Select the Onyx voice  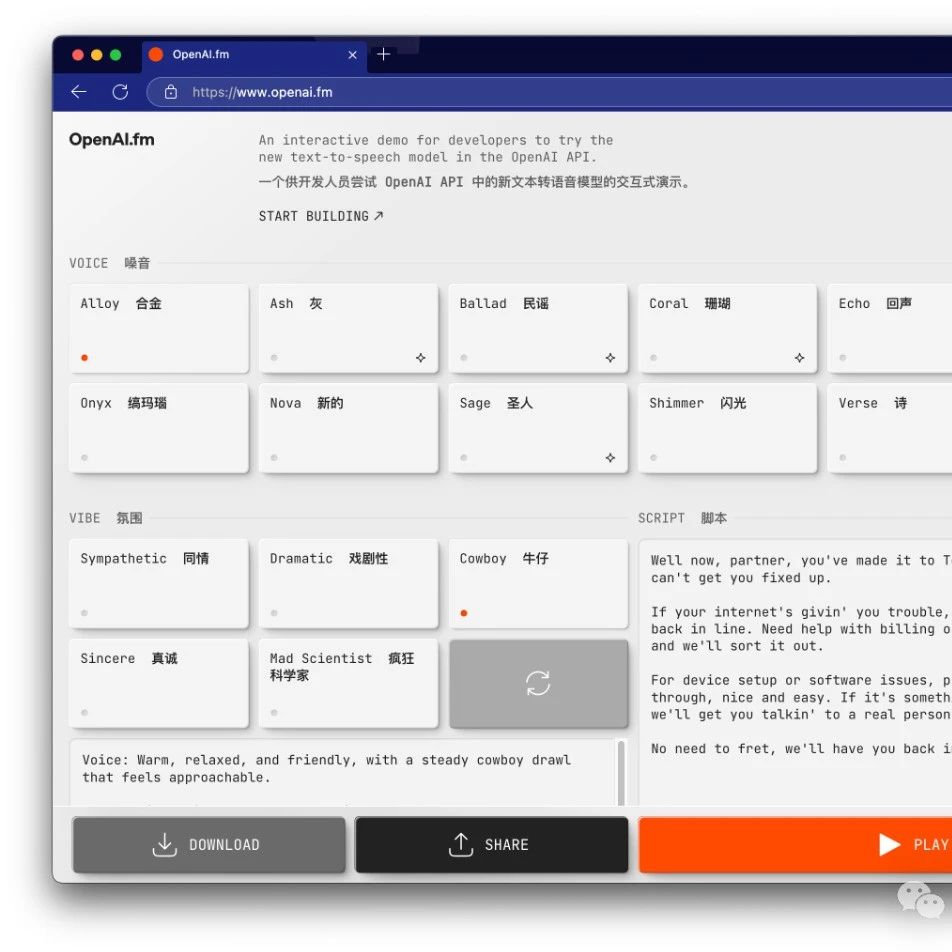pyautogui.click(x=159, y=428)
